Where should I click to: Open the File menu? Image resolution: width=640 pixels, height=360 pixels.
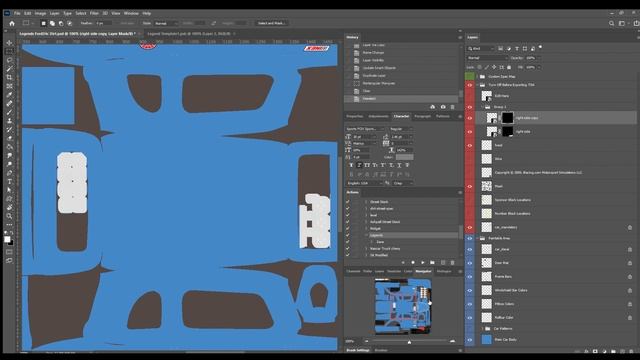[17, 13]
